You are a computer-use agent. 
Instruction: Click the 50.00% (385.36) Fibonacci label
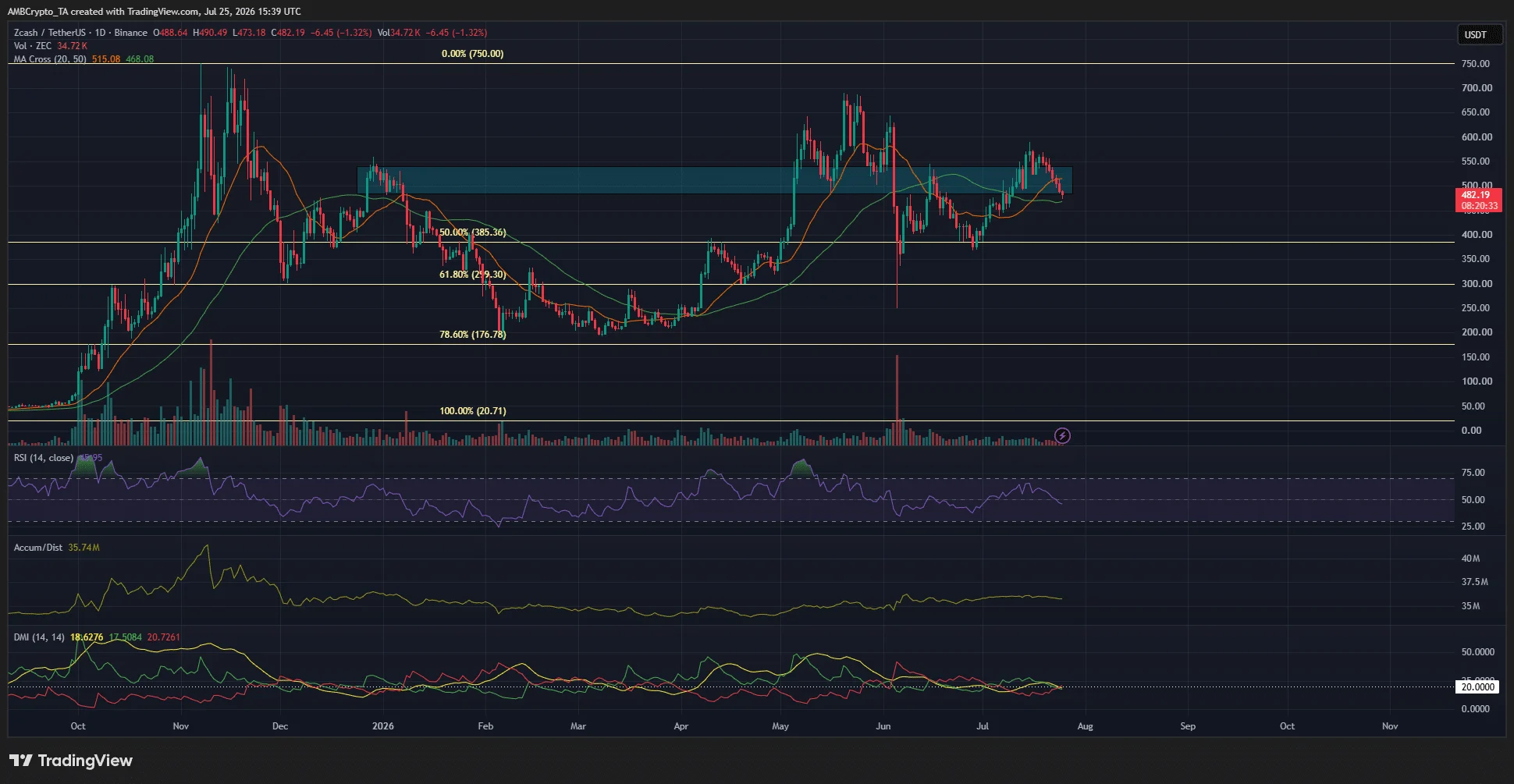pos(472,232)
